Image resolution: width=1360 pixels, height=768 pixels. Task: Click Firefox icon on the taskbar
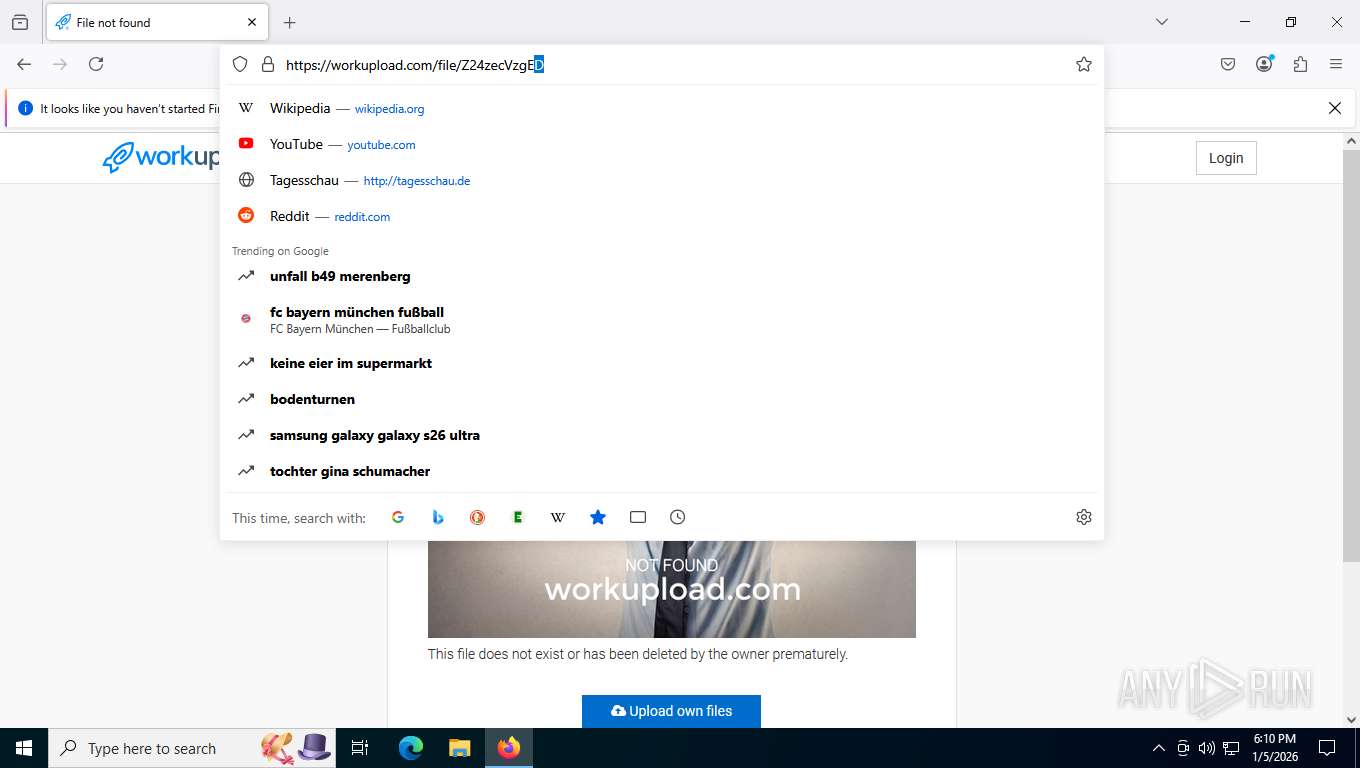[509, 748]
